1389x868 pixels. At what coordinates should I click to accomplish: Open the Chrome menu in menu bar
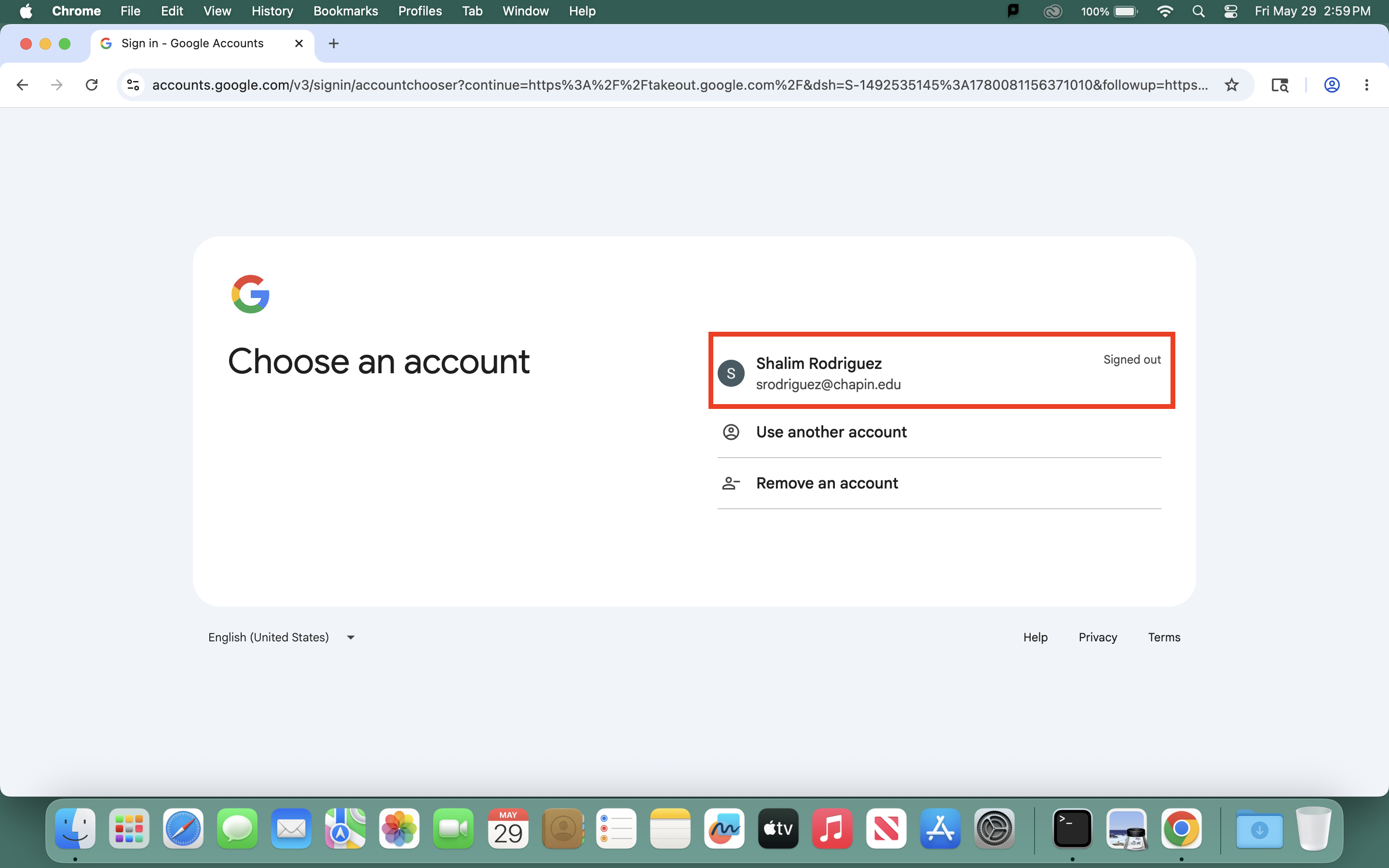tap(76, 11)
